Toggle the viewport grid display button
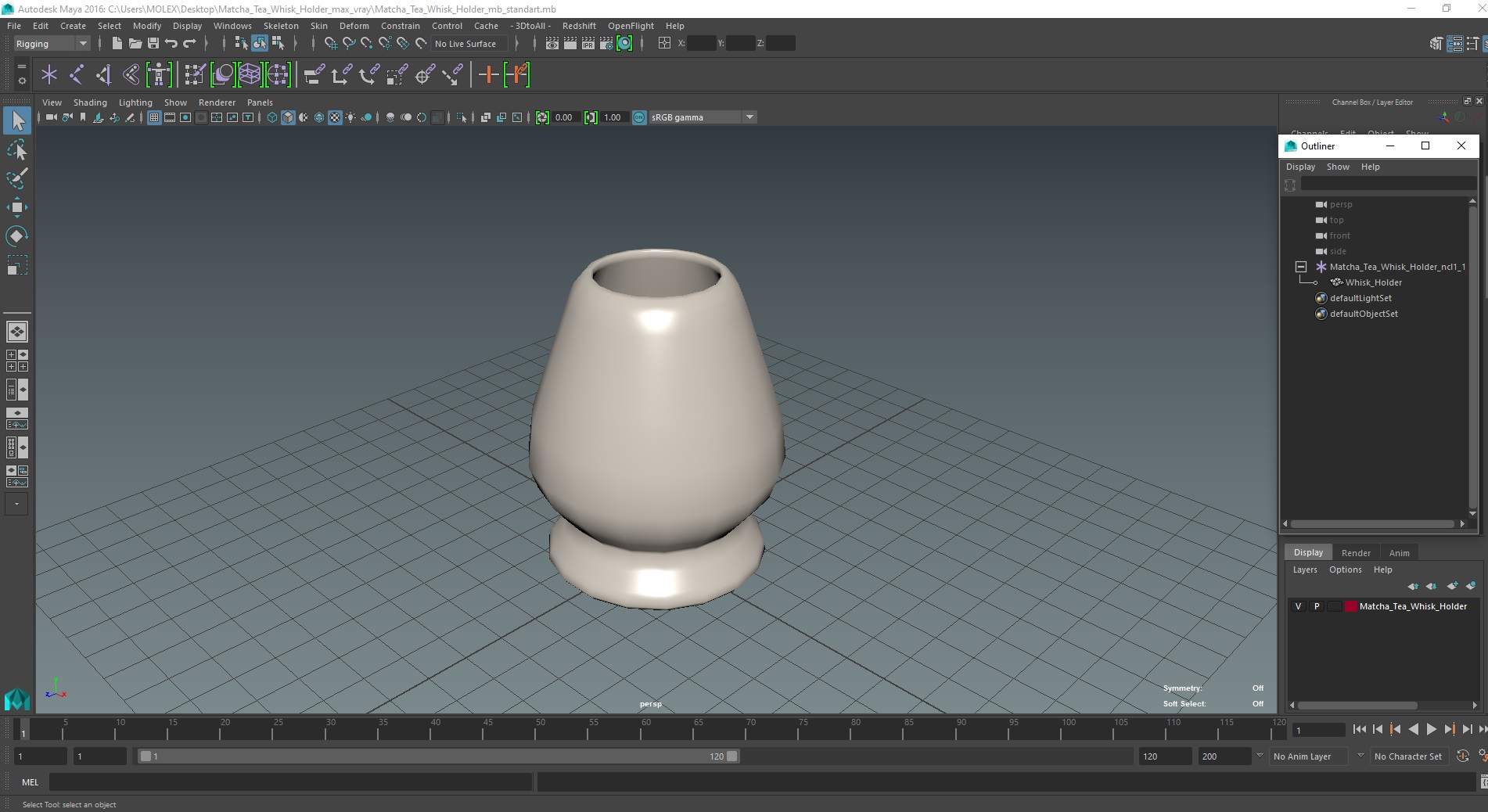The height and width of the screenshot is (812, 1488). [154, 117]
